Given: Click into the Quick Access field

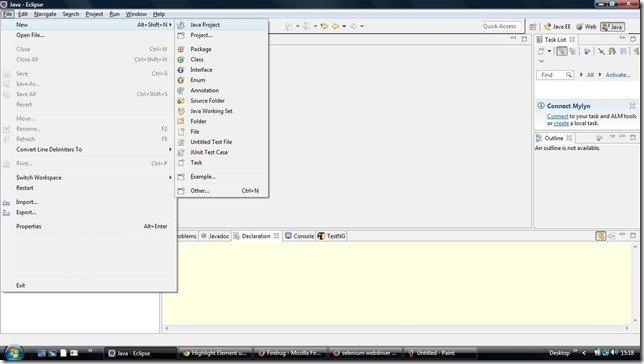Looking at the screenshot, I should tap(501, 26).
